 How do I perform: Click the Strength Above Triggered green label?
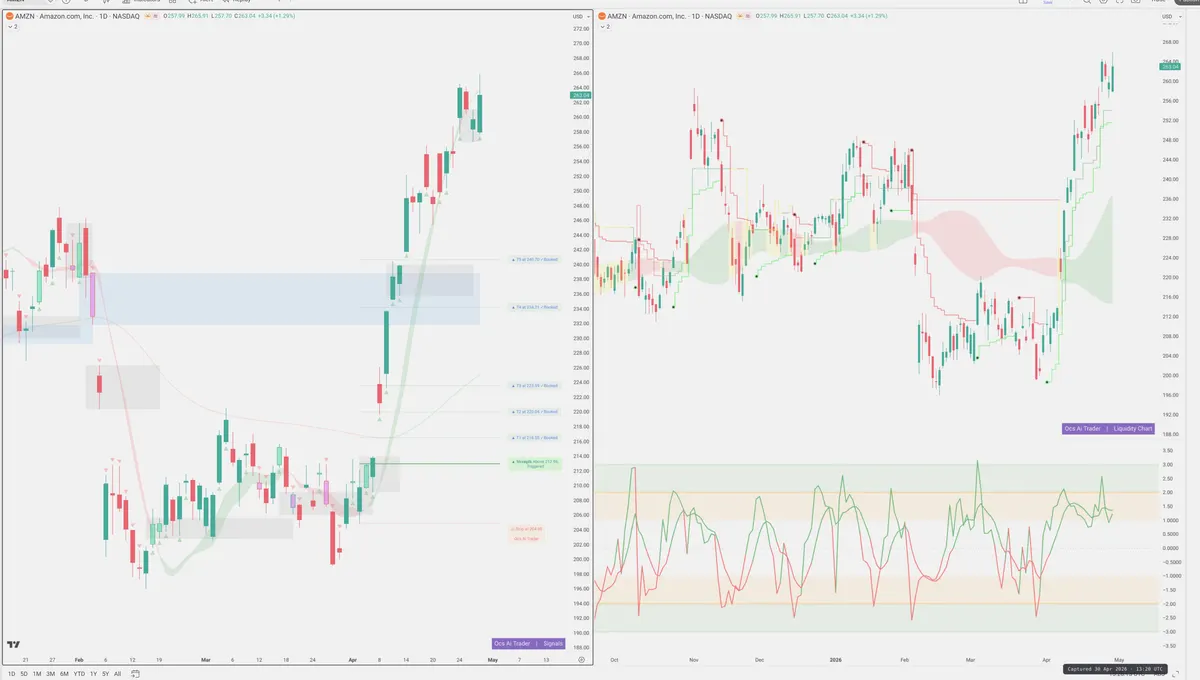[535, 464]
